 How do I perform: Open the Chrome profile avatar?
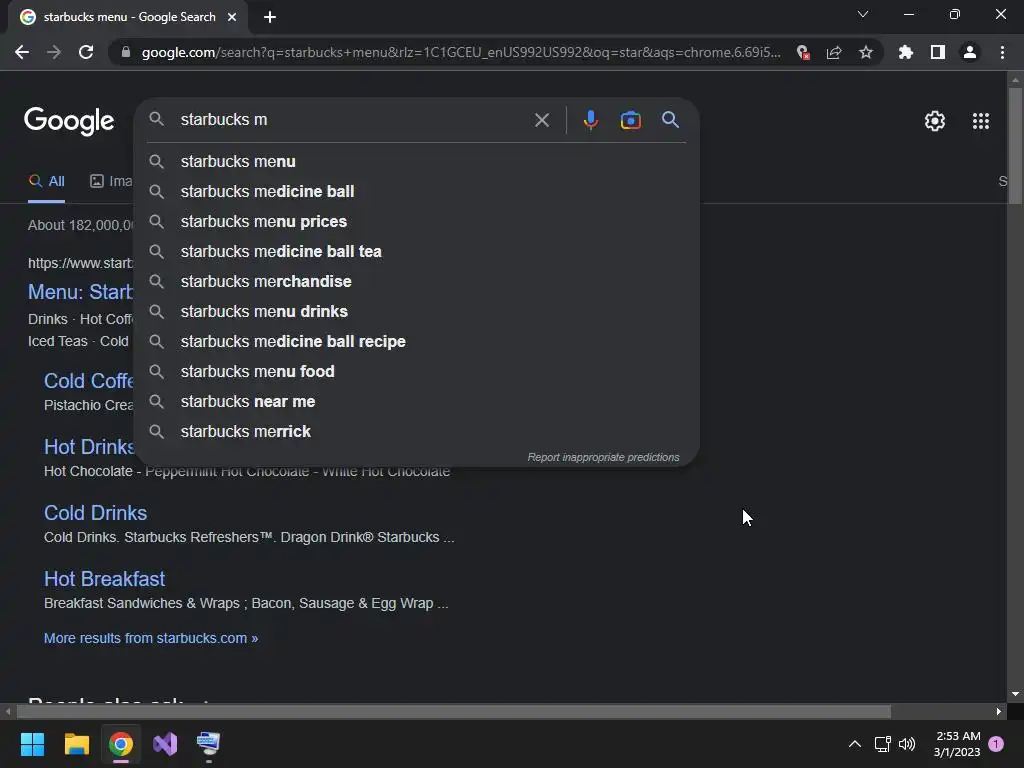point(970,52)
